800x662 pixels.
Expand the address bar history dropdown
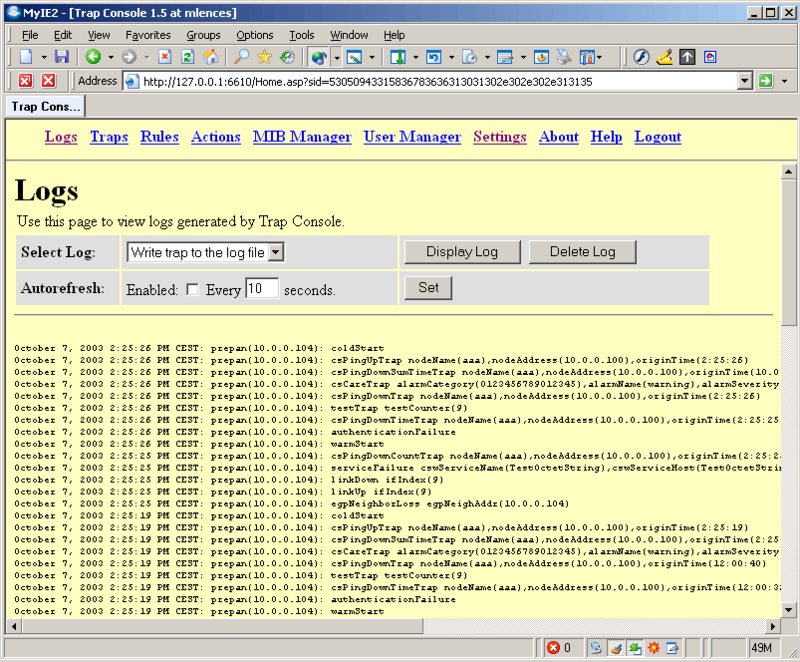tap(745, 81)
